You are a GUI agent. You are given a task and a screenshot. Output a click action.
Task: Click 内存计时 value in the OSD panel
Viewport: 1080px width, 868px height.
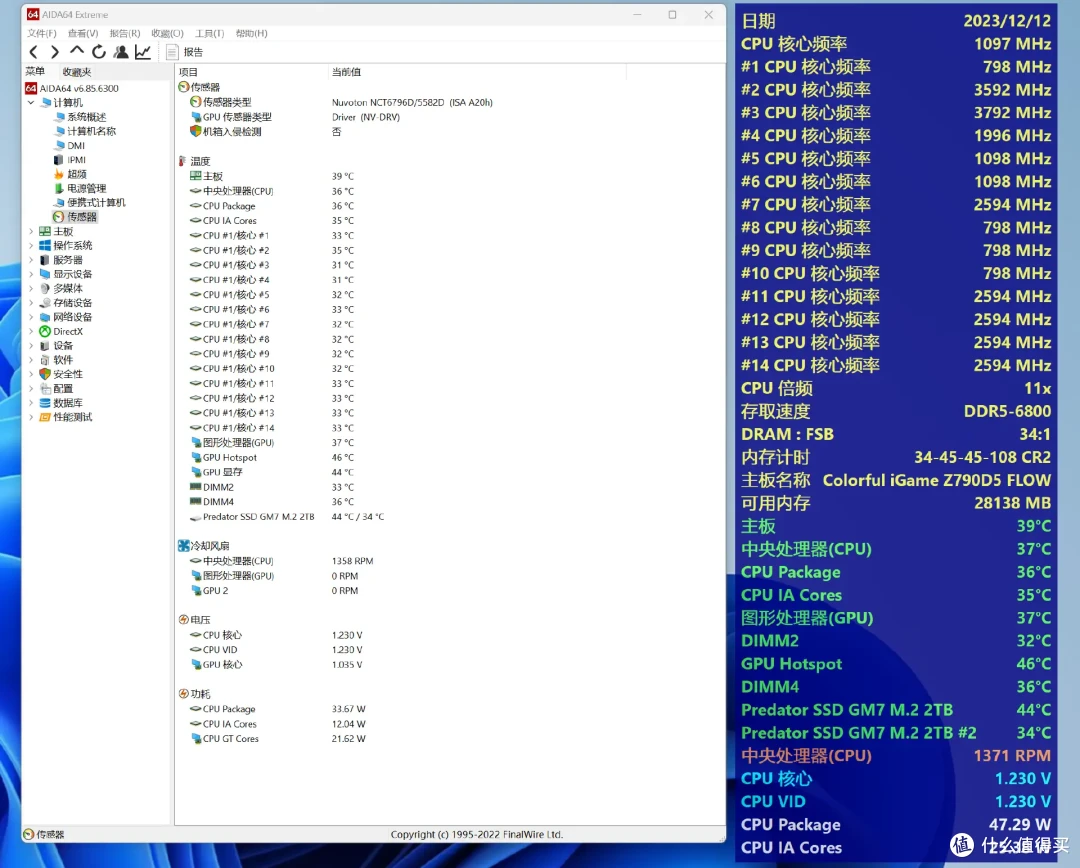coord(982,457)
